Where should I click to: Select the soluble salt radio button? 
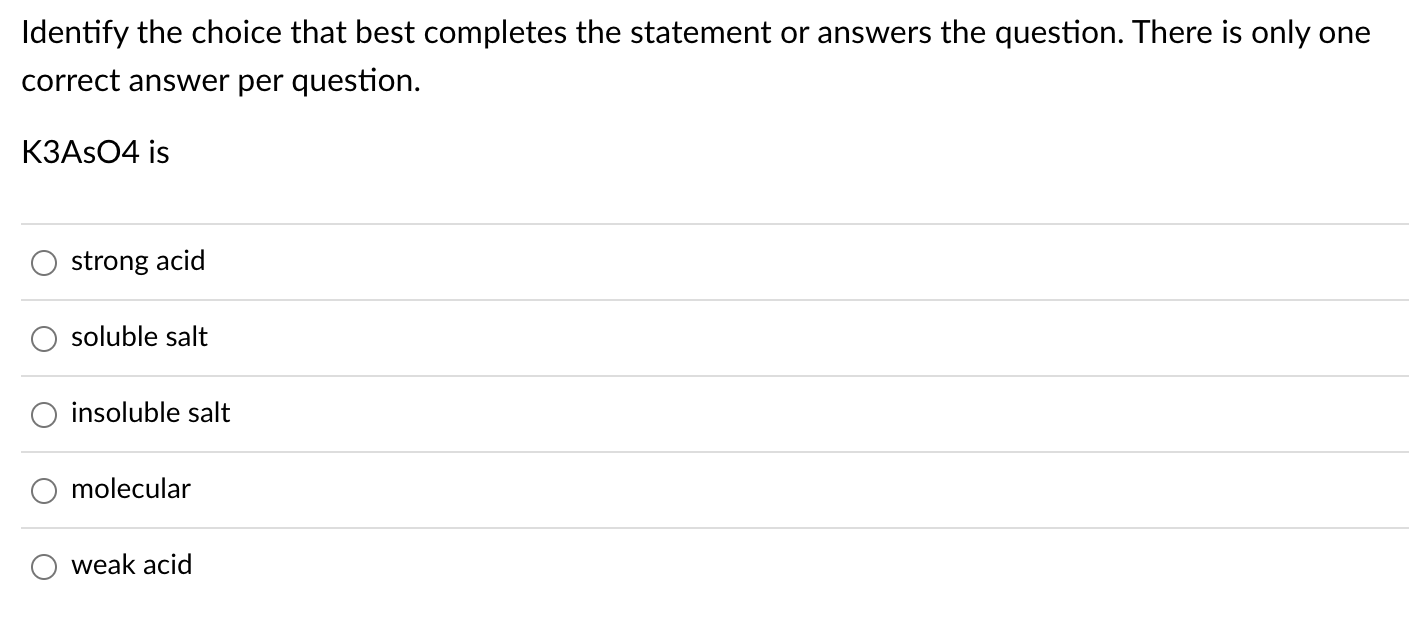pyautogui.click(x=43, y=339)
